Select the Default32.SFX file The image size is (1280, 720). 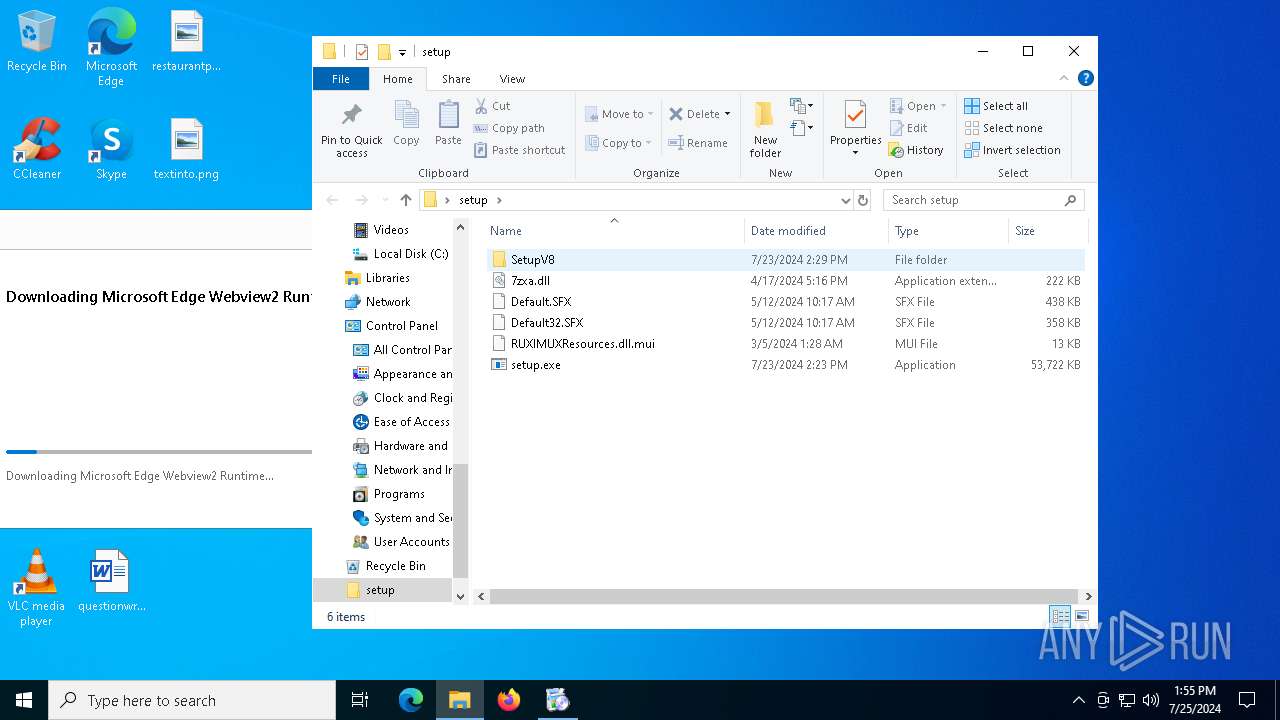pyautogui.click(x=786, y=323)
